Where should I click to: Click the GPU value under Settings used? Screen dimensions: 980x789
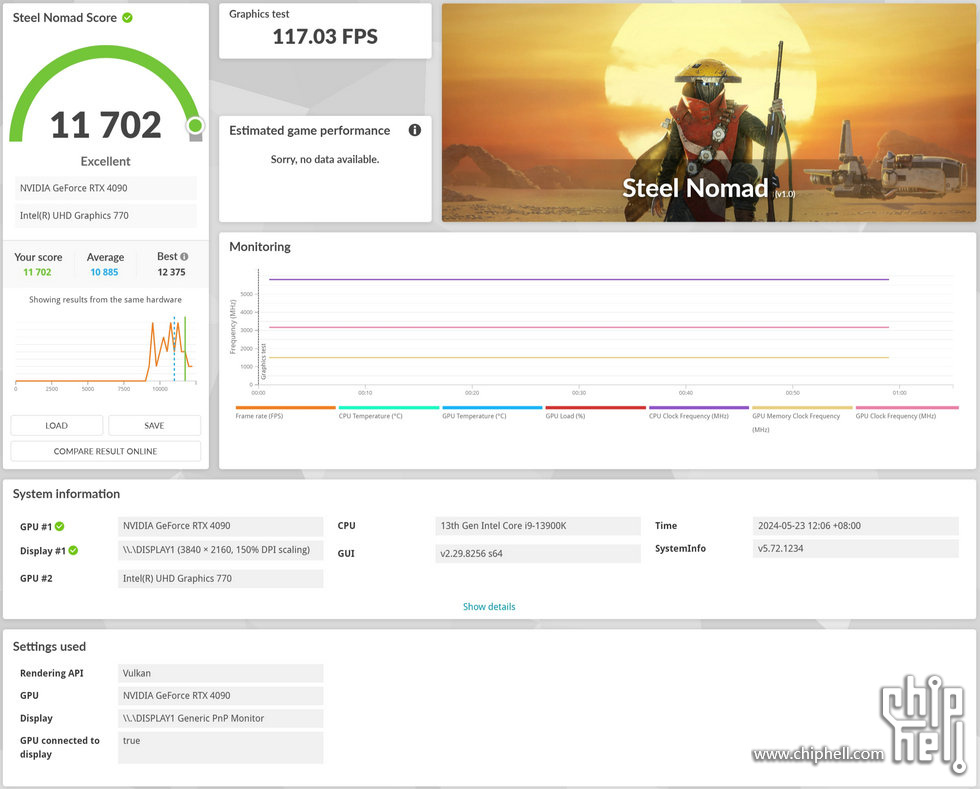(221, 695)
